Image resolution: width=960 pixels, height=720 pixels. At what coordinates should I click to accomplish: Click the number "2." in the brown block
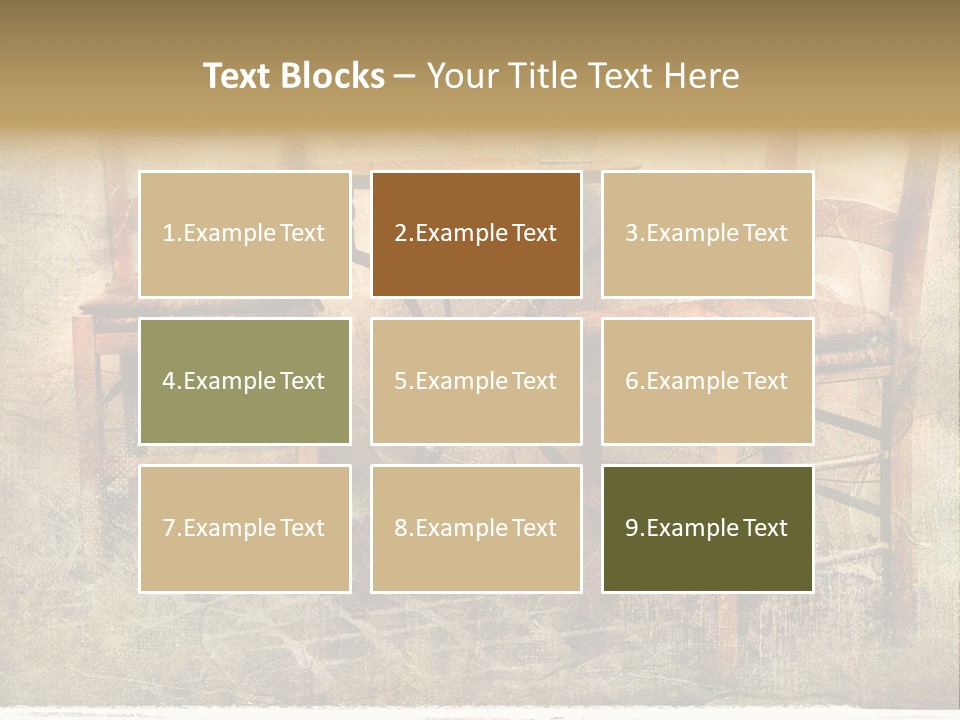(x=404, y=233)
